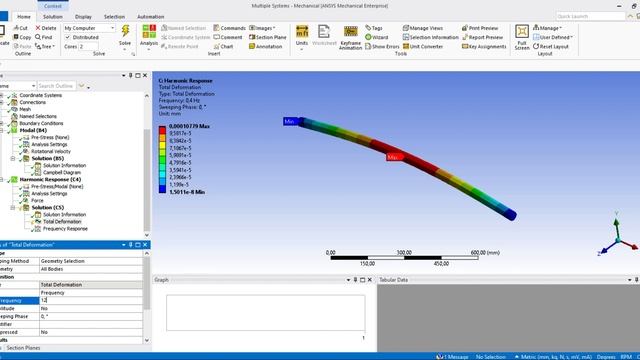Select the Force item in tree
This screenshot has width=640, height=360.
pos(37,201)
